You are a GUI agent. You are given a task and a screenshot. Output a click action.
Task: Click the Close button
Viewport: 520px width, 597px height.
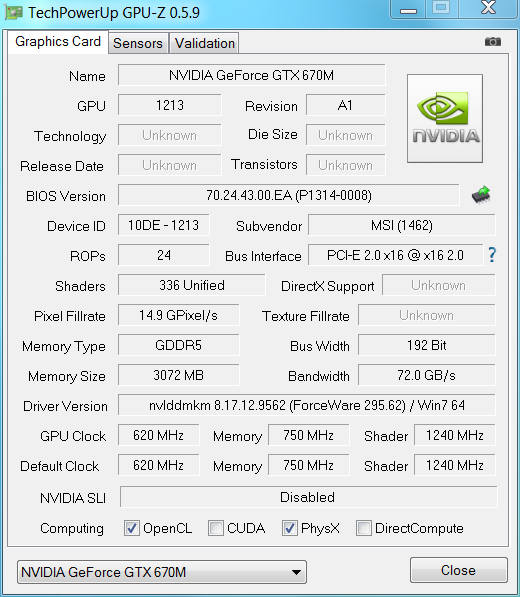[x=459, y=570]
